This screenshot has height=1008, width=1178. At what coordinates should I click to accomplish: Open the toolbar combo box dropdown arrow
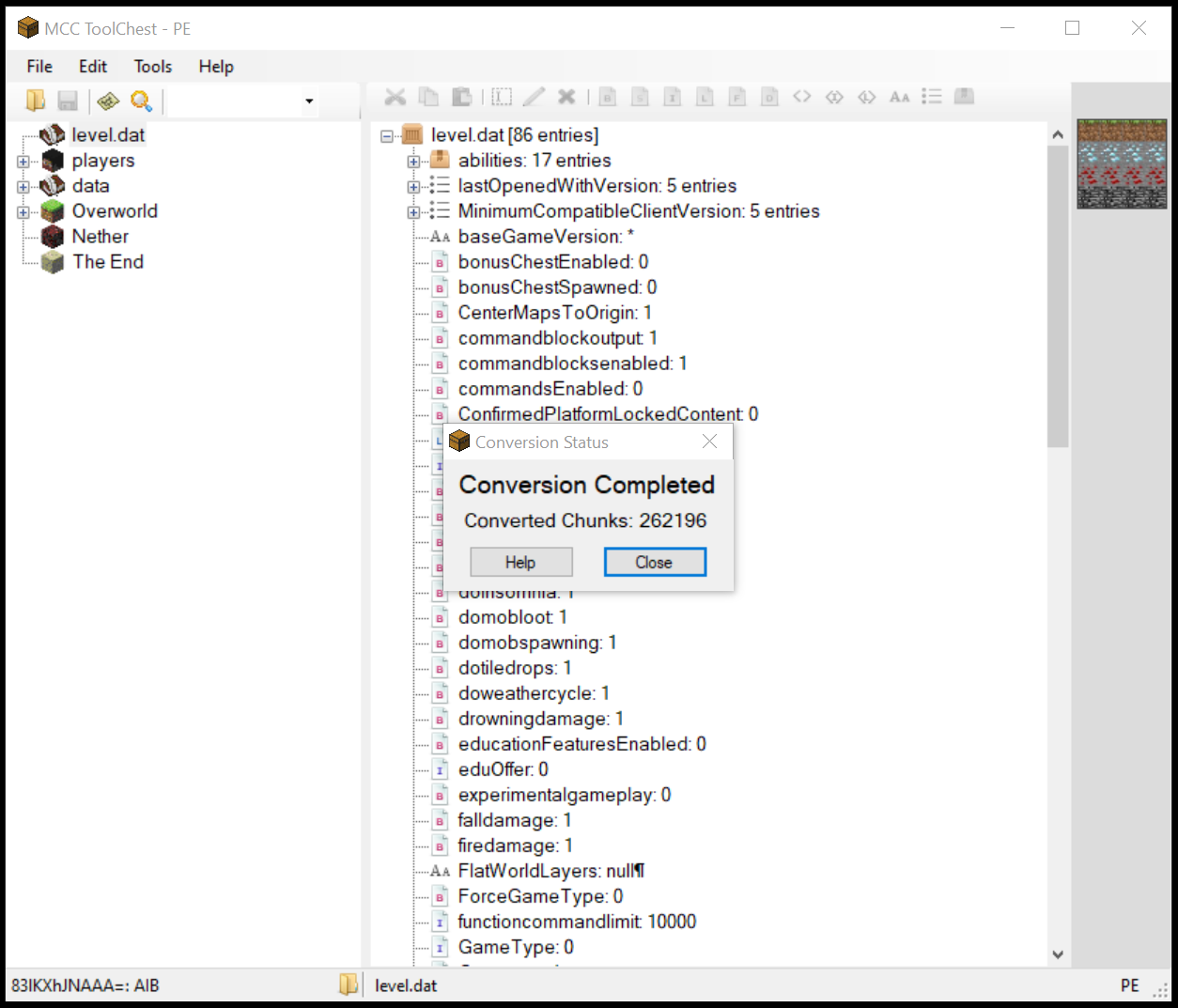(309, 101)
